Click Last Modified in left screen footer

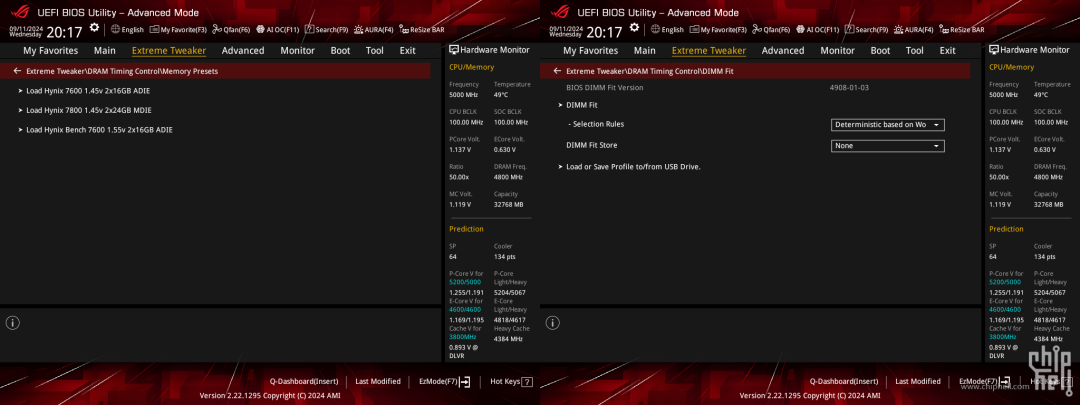[377, 381]
